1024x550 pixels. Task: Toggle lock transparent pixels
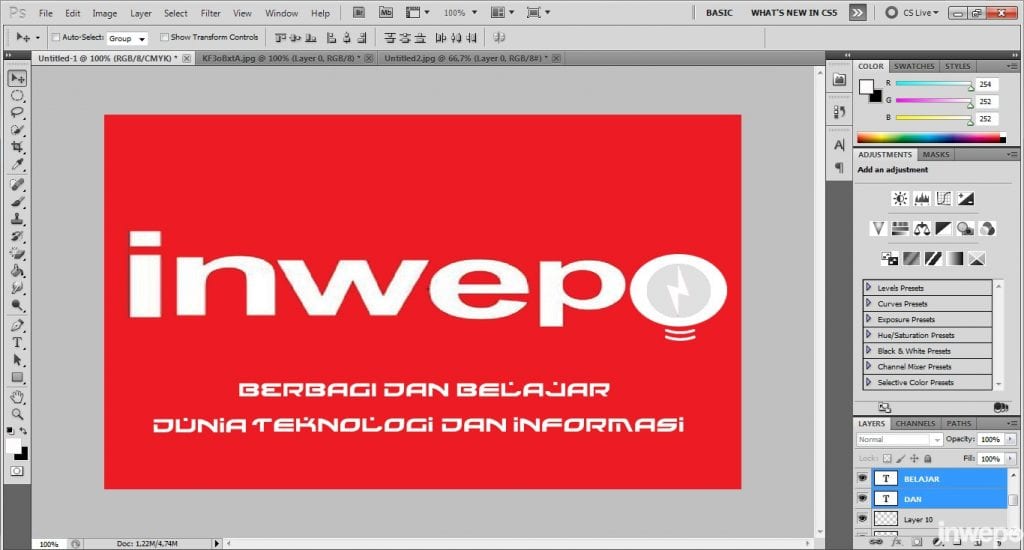(x=887, y=459)
